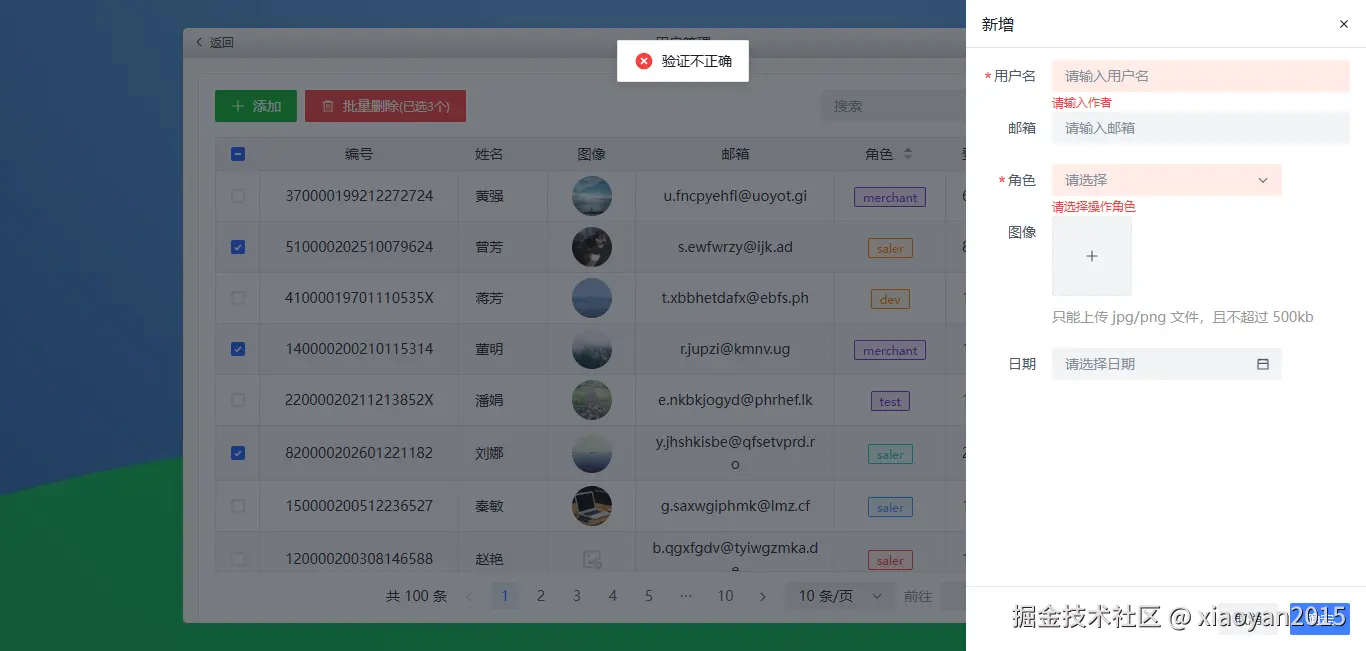
Task: Go to pagination page 10
Action: click(725, 596)
